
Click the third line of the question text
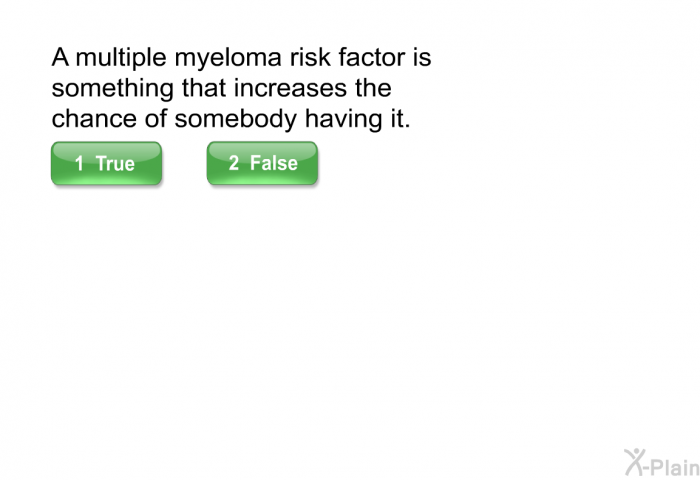pos(231,119)
